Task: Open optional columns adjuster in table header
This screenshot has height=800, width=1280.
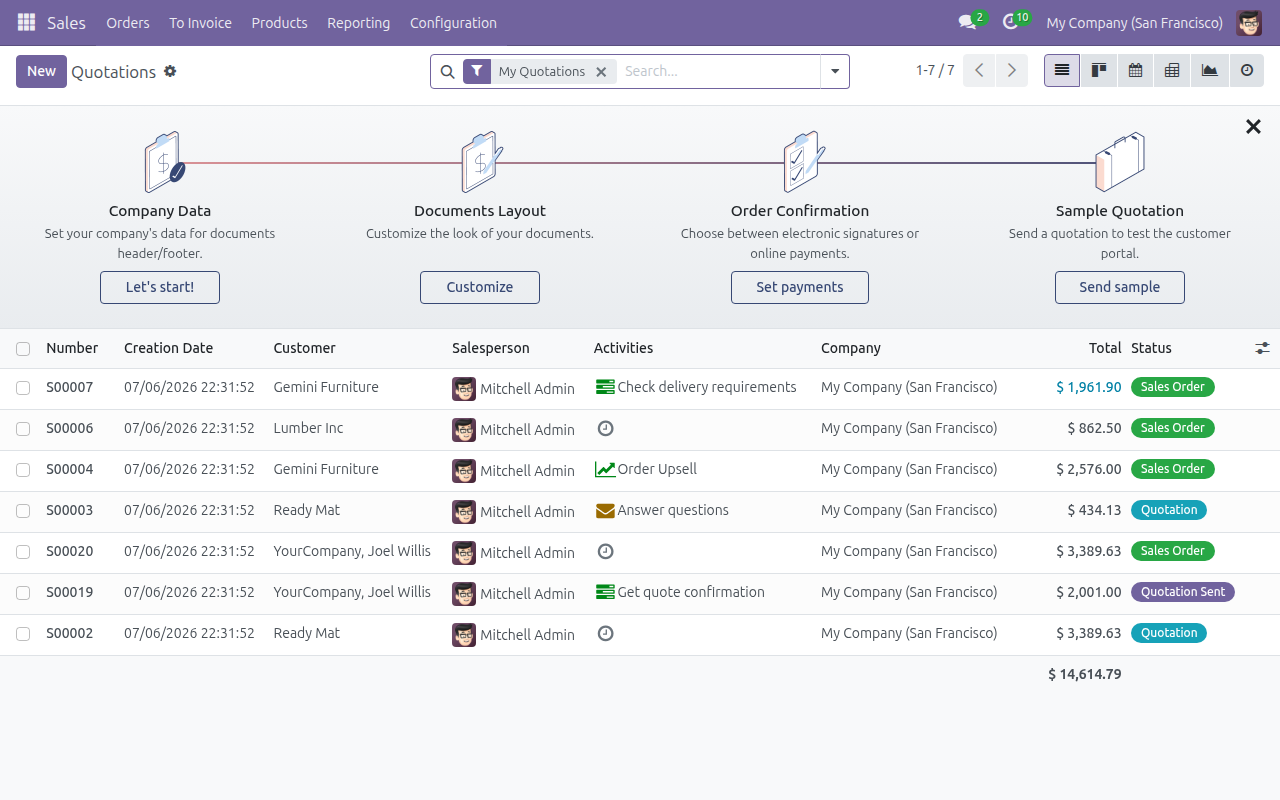Action: [x=1262, y=348]
